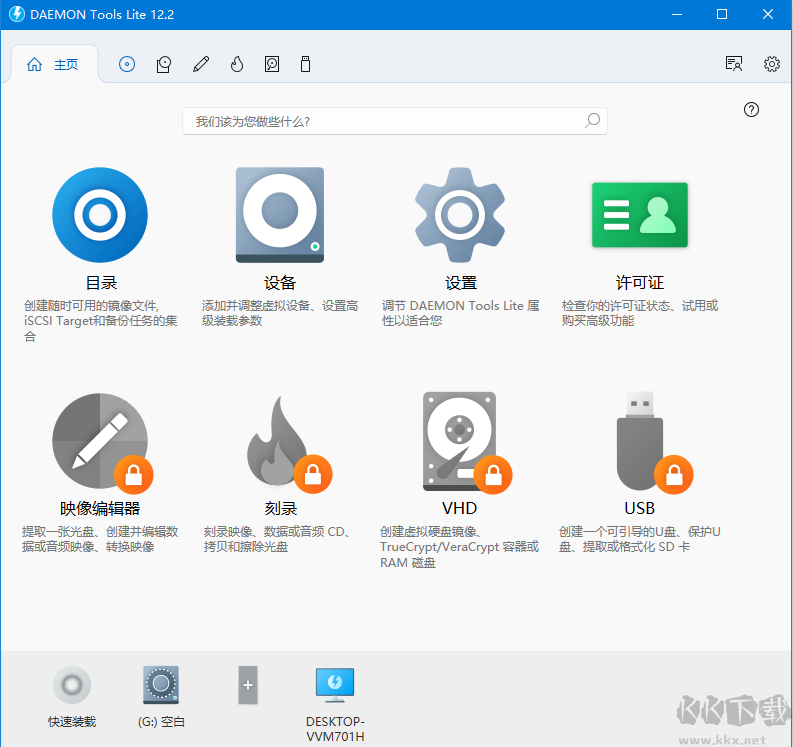Click the help question mark icon
Screen dimensions: 793x747
[x=751, y=109]
